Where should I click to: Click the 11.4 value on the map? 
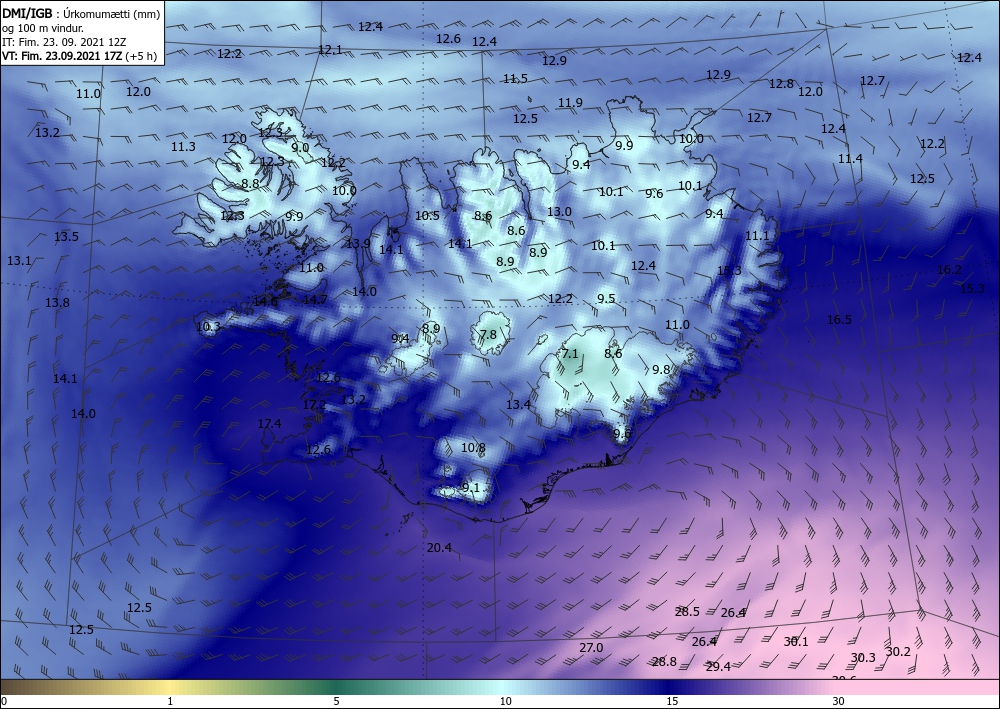[850, 159]
